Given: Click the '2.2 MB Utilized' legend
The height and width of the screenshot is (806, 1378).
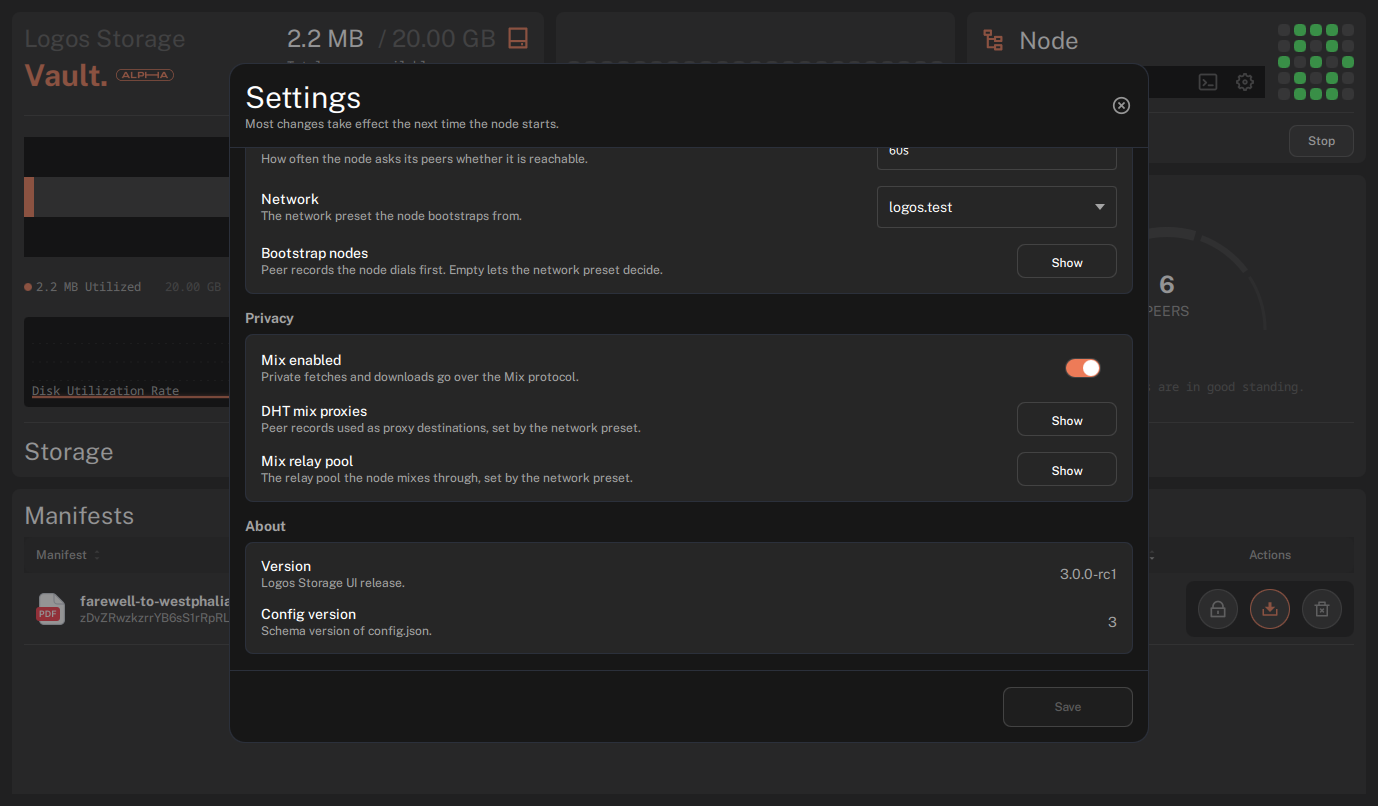Looking at the screenshot, I should 83,287.
